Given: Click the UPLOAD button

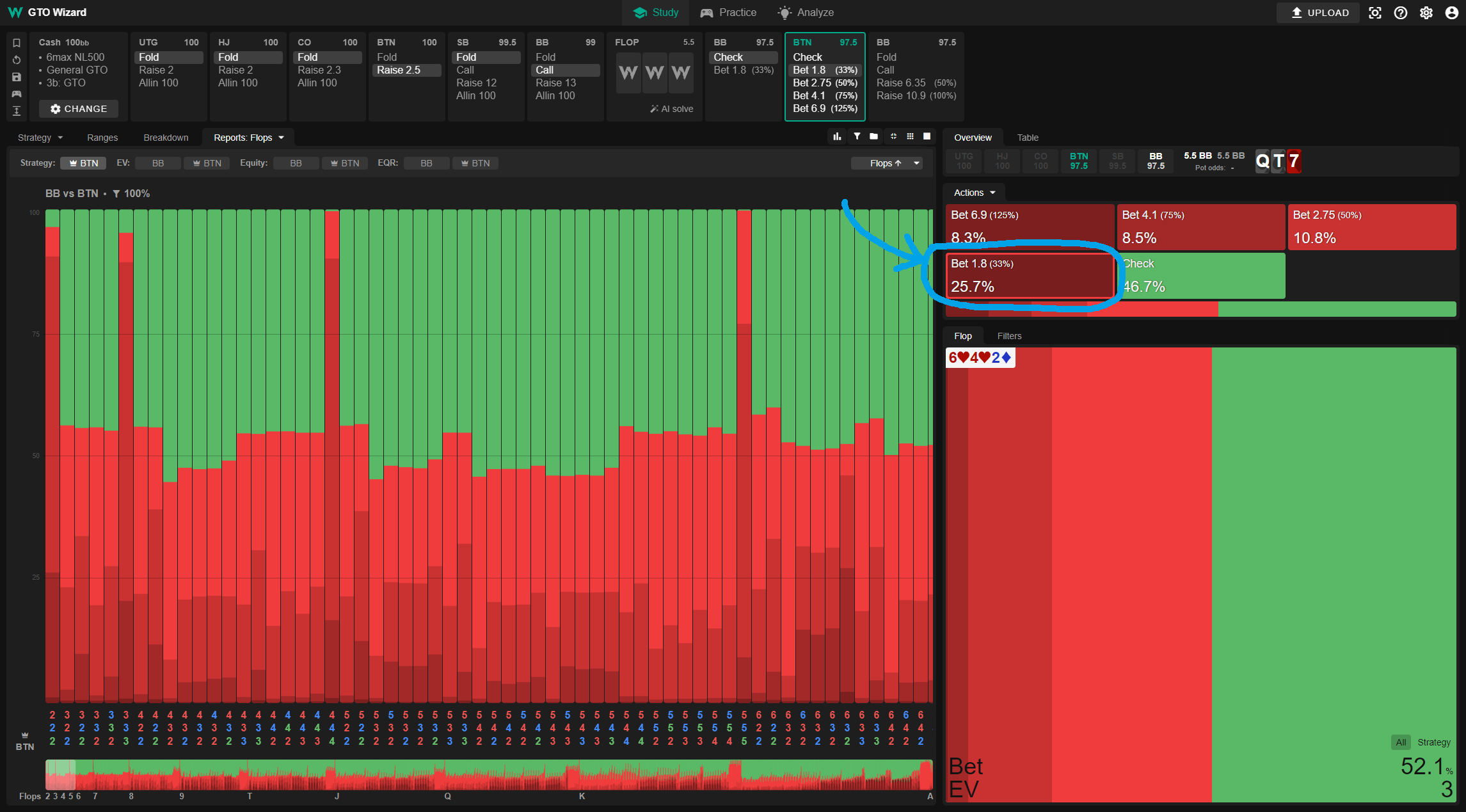Looking at the screenshot, I should point(1319,13).
